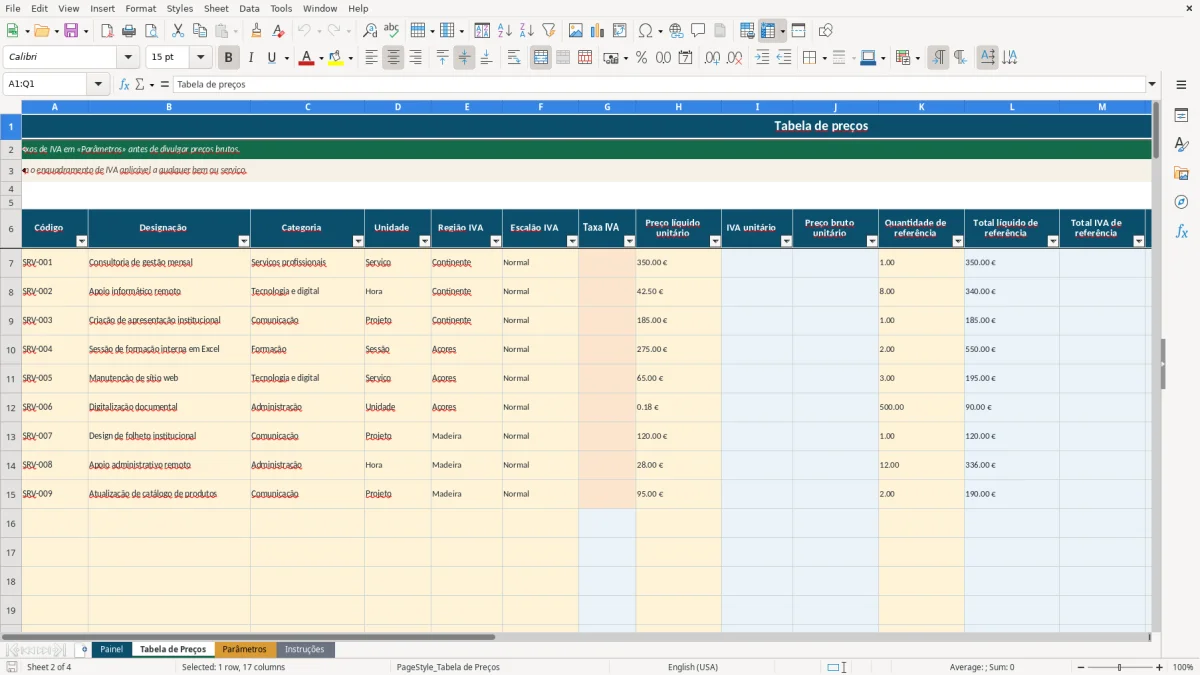The width and height of the screenshot is (1200, 675).
Task: Export directly as PDF
Action: 107,31
